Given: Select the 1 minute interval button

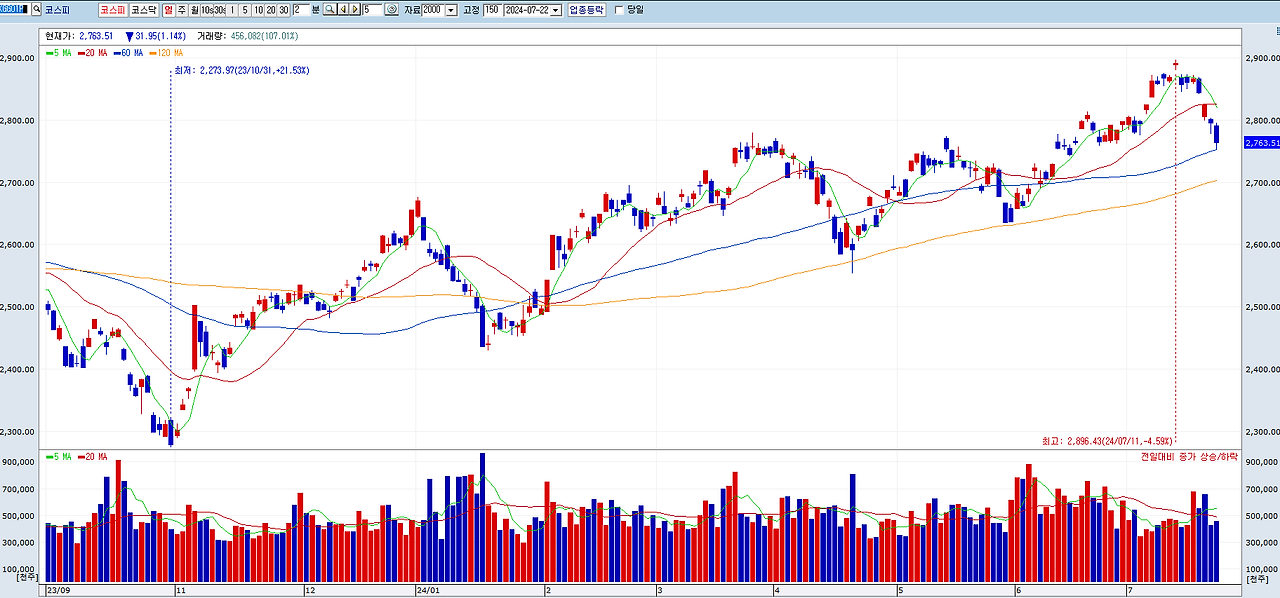Looking at the screenshot, I should [232, 9].
